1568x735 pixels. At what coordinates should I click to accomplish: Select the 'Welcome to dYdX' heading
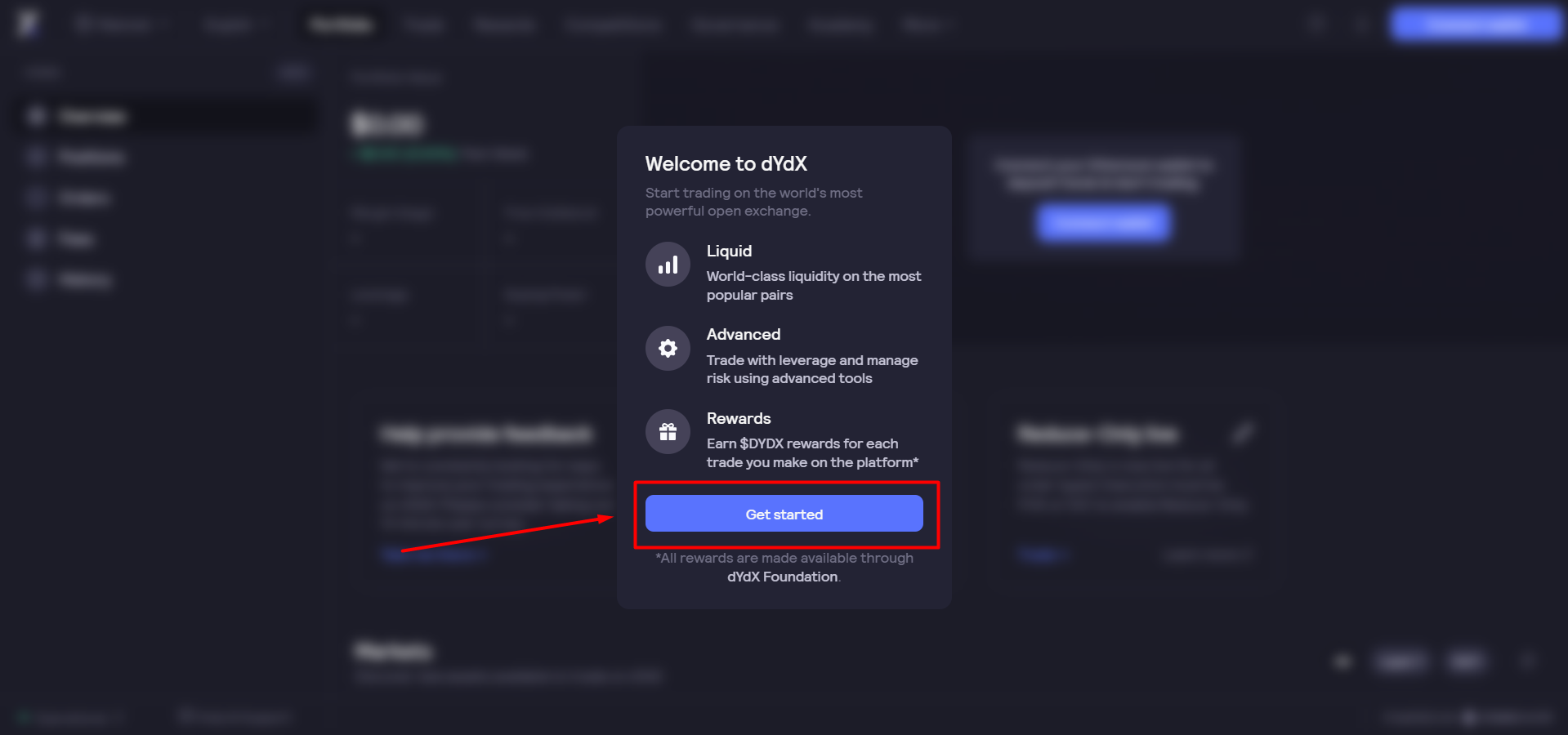coord(726,163)
